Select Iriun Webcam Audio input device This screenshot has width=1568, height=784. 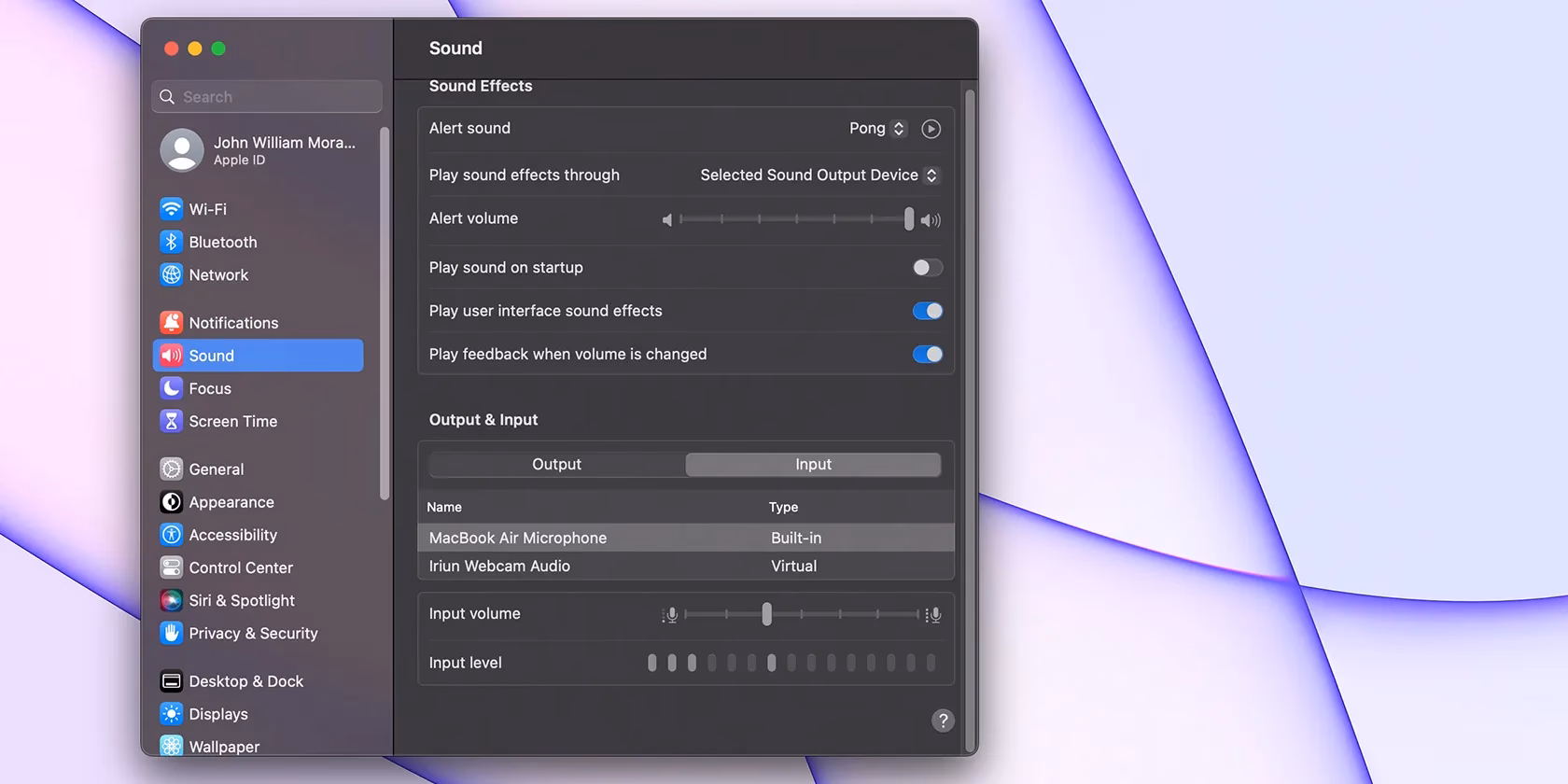pos(686,566)
